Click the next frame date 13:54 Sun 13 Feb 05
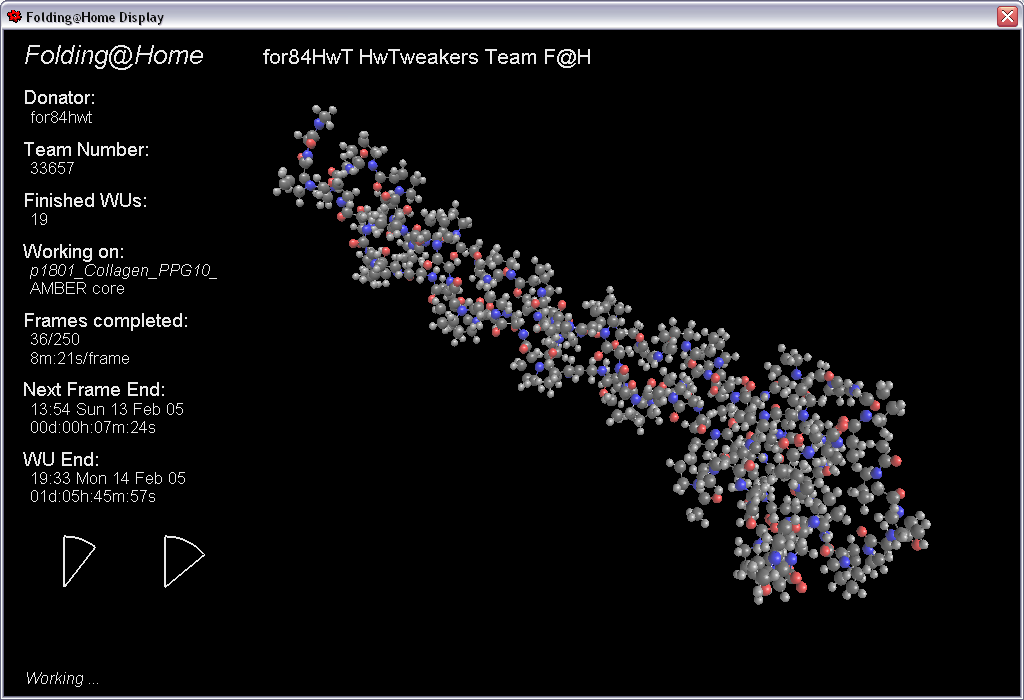This screenshot has width=1024, height=700. coord(106,409)
